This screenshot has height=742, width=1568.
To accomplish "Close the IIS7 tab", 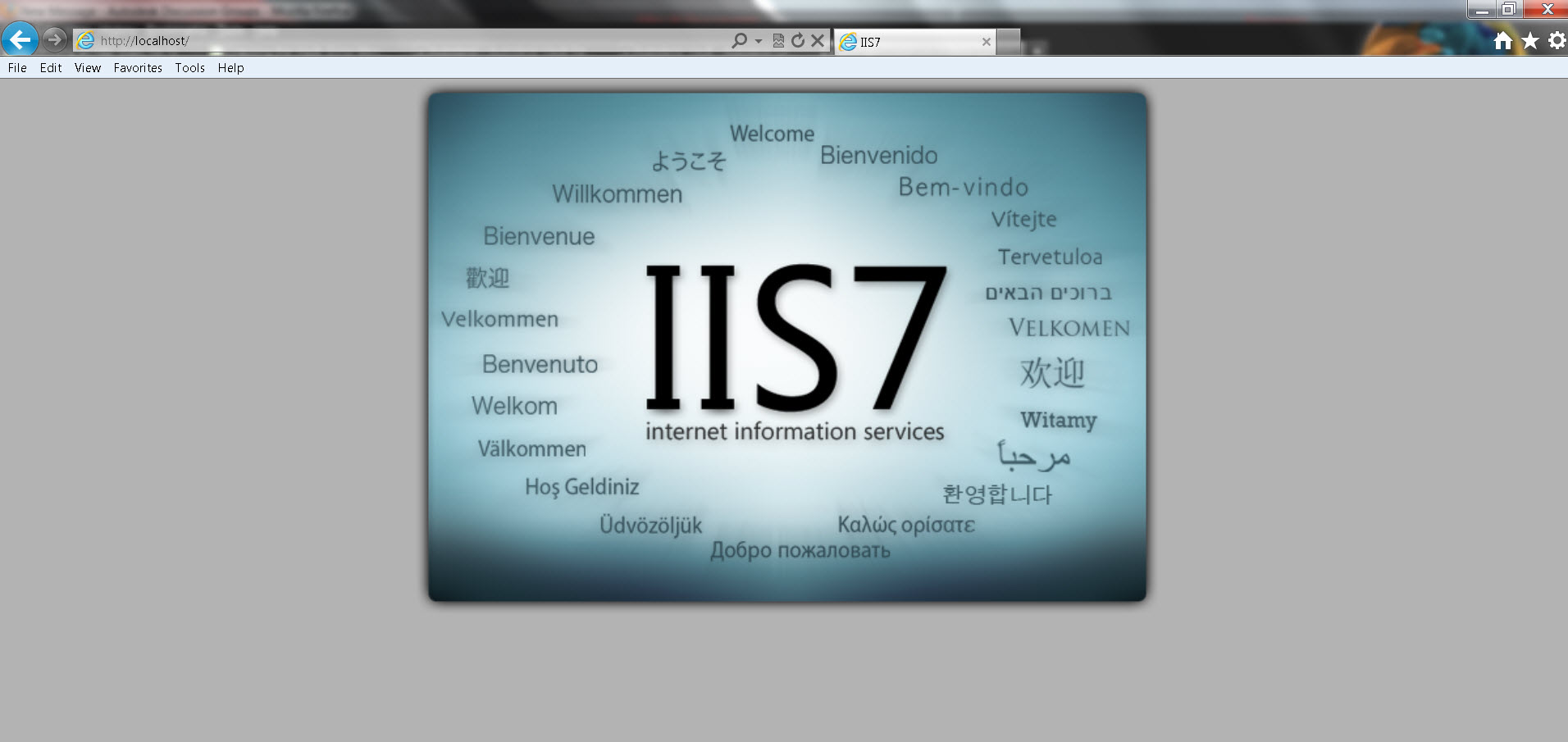I will (x=987, y=42).
